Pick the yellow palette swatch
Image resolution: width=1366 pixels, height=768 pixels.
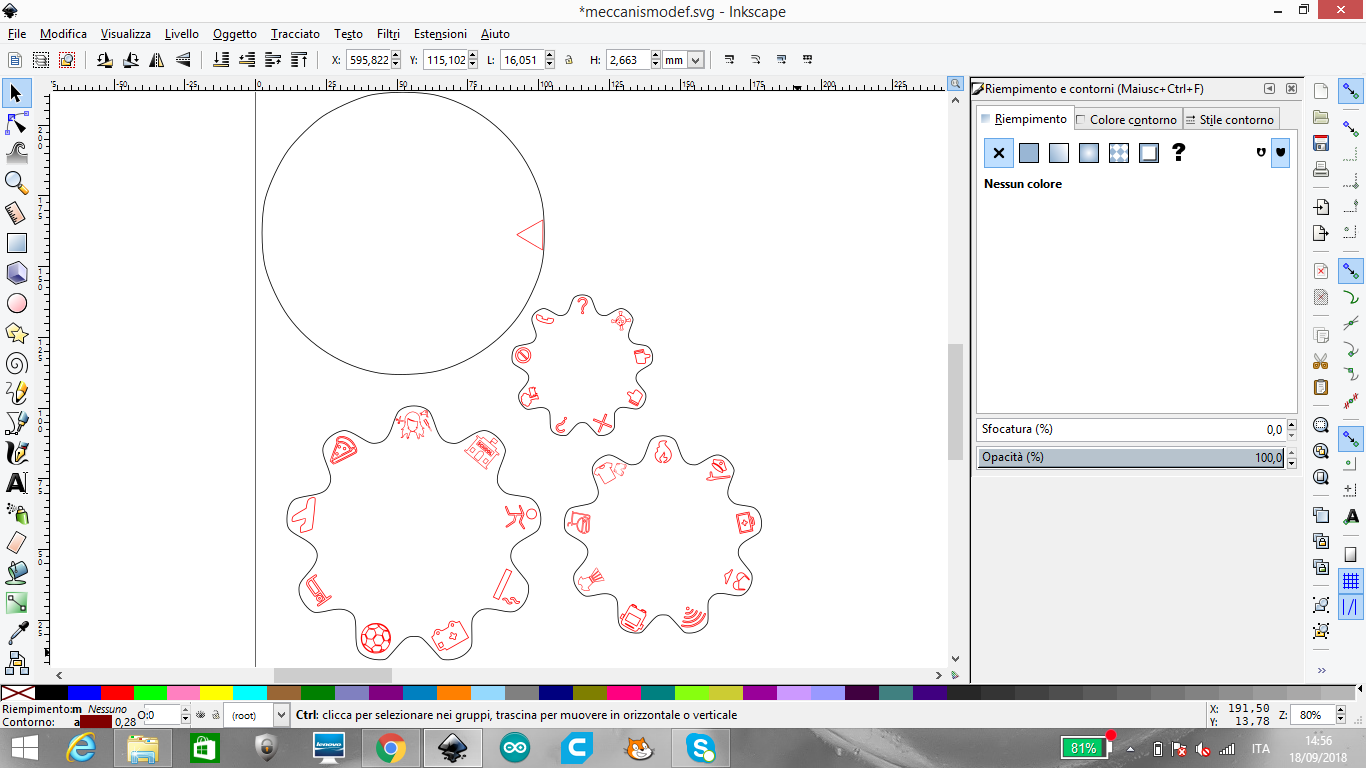pos(216,692)
